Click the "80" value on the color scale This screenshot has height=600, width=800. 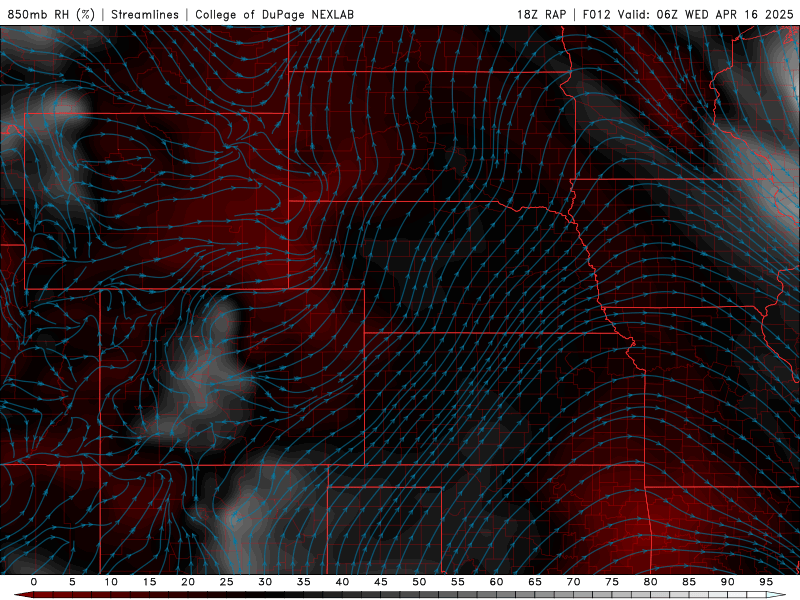point(651,582)
